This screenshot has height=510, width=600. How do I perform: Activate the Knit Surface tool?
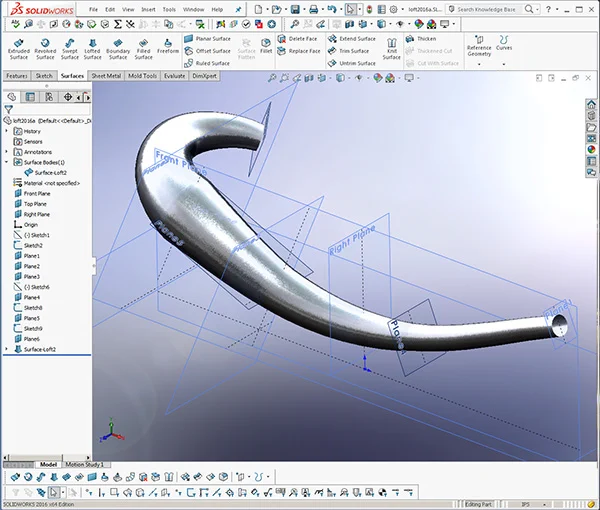[x=391, y=49]
